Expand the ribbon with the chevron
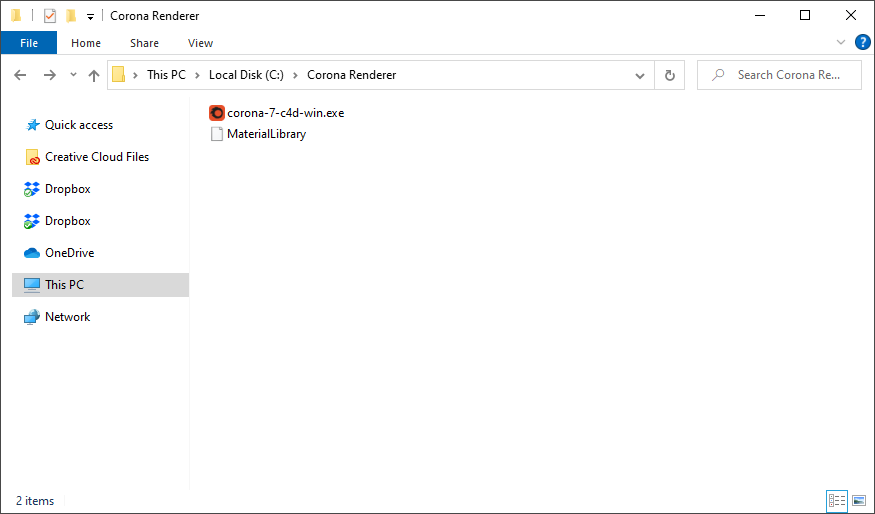The image size is (875, 514). coord(841,42)
